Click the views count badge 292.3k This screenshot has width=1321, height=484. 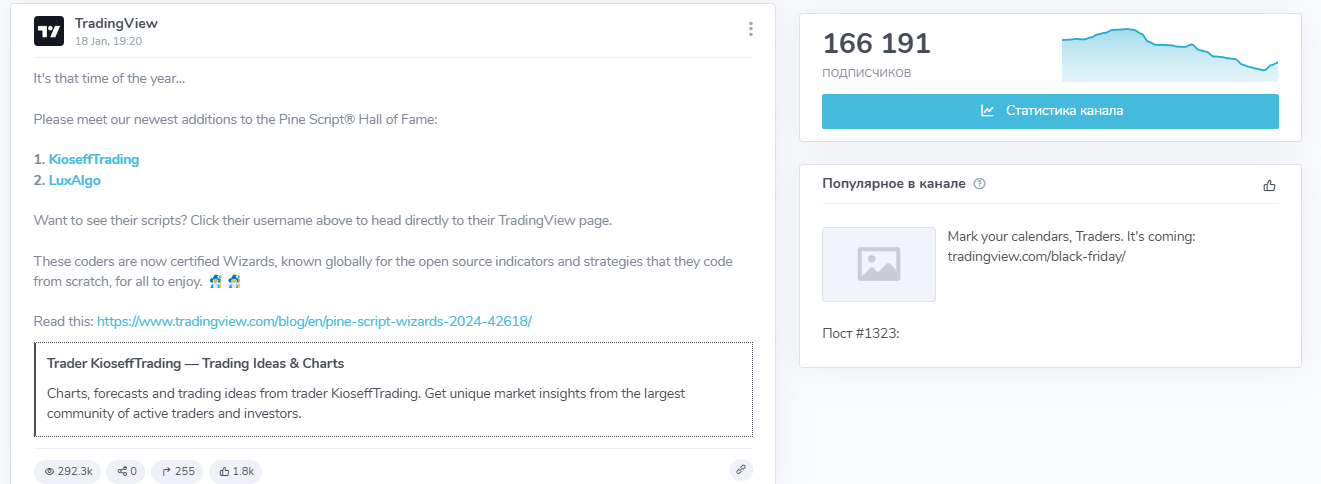click(x=67, y=471)
